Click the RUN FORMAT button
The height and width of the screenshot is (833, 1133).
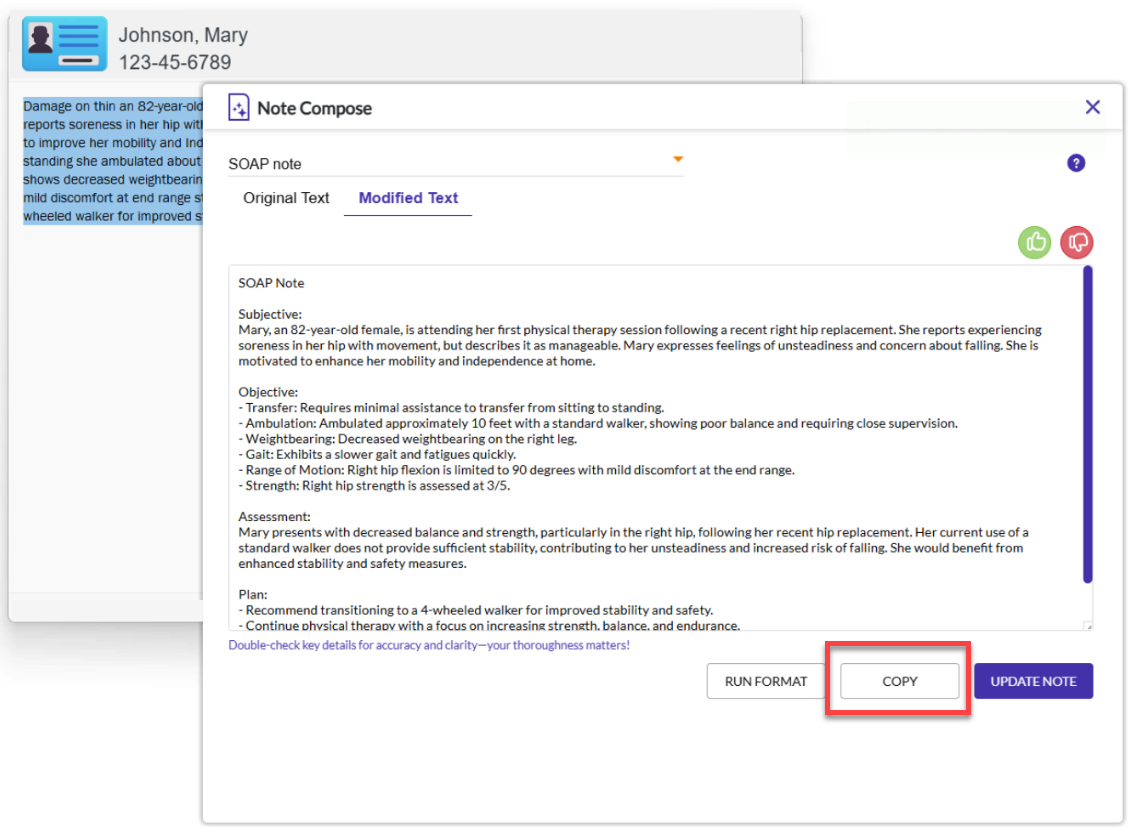pos(765,681)
